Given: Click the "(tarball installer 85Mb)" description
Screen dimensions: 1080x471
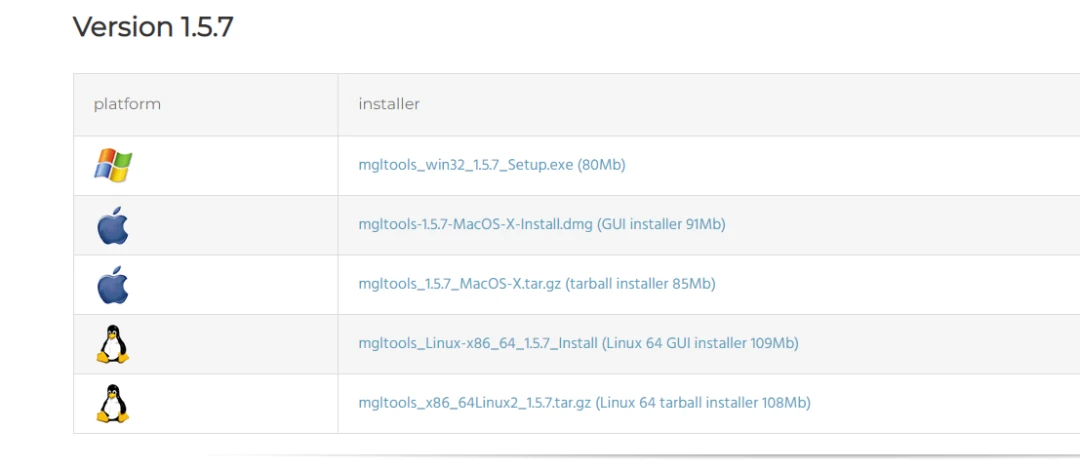Looking at the screenshot, I should tap(641, 284).
